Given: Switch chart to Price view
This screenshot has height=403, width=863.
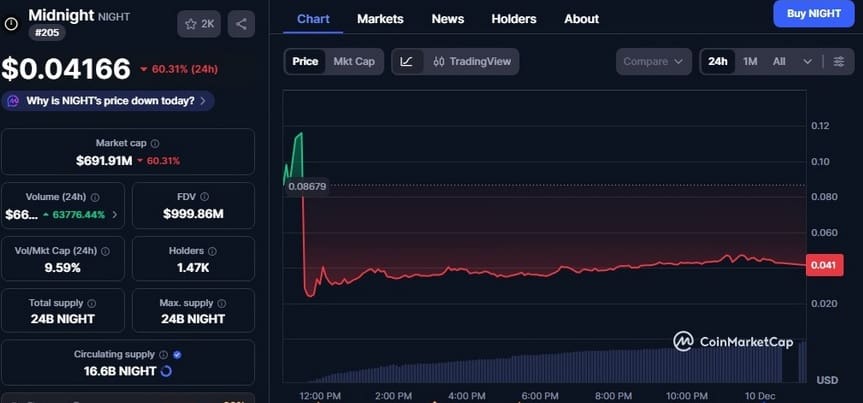Looking at the screenshot, I should 305,62.
